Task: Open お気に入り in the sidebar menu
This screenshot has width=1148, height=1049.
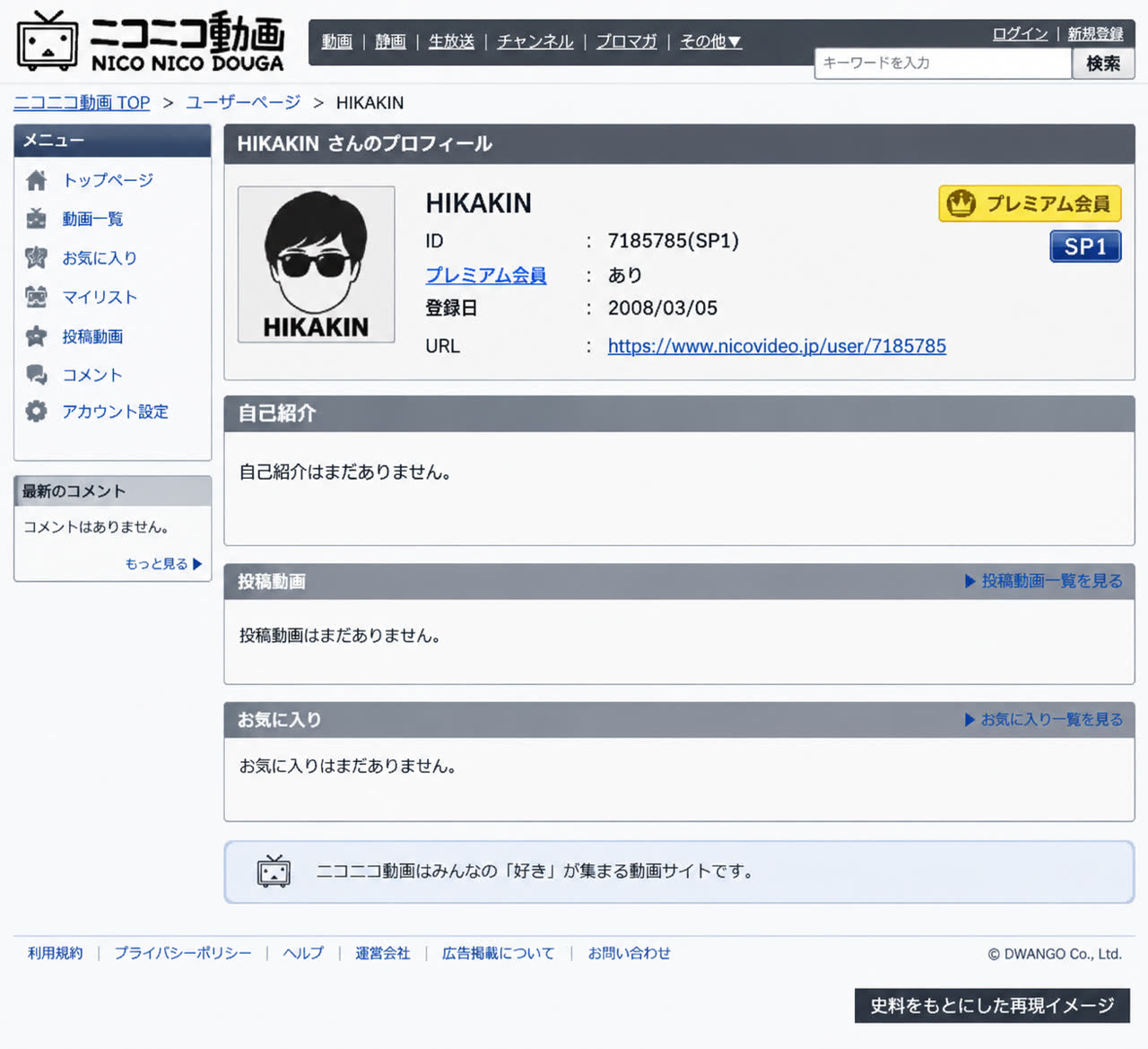Action: tap(100, 258)
